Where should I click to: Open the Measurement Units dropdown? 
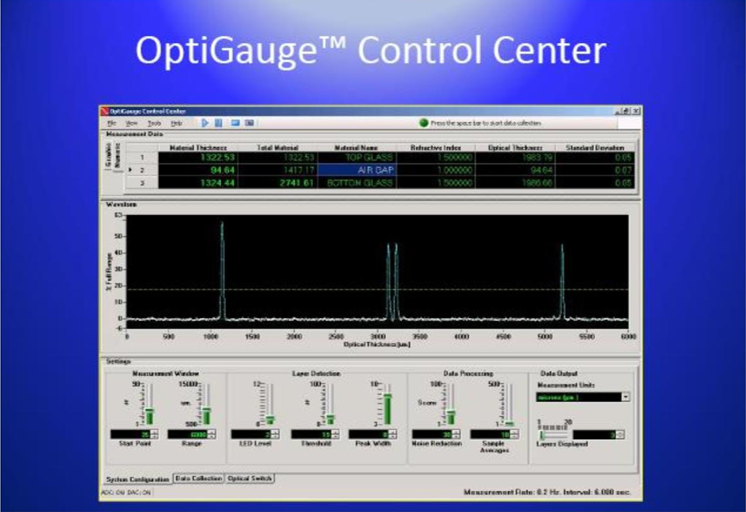tap(626, 397)
